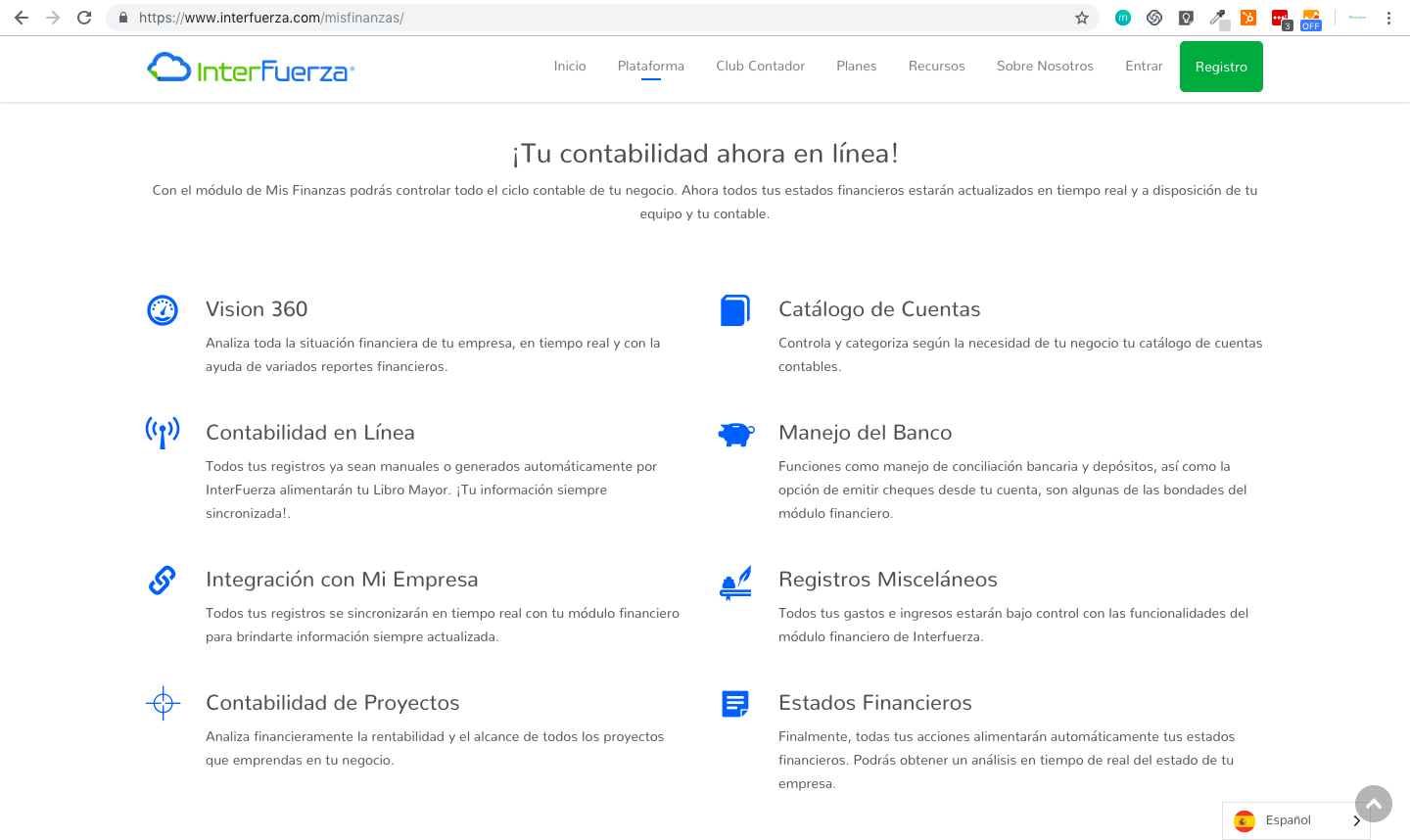Click the '¡Tu contabilidad ahora en línea!' title

[705, 154]
